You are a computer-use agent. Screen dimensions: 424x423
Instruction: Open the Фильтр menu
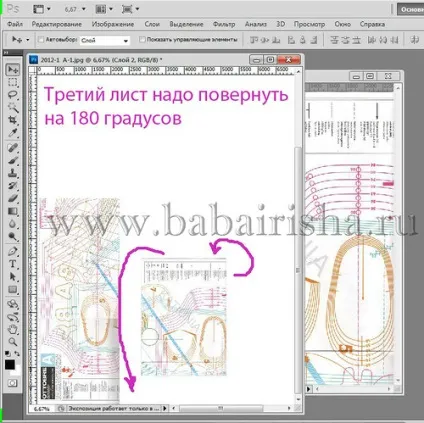point(224,24)
